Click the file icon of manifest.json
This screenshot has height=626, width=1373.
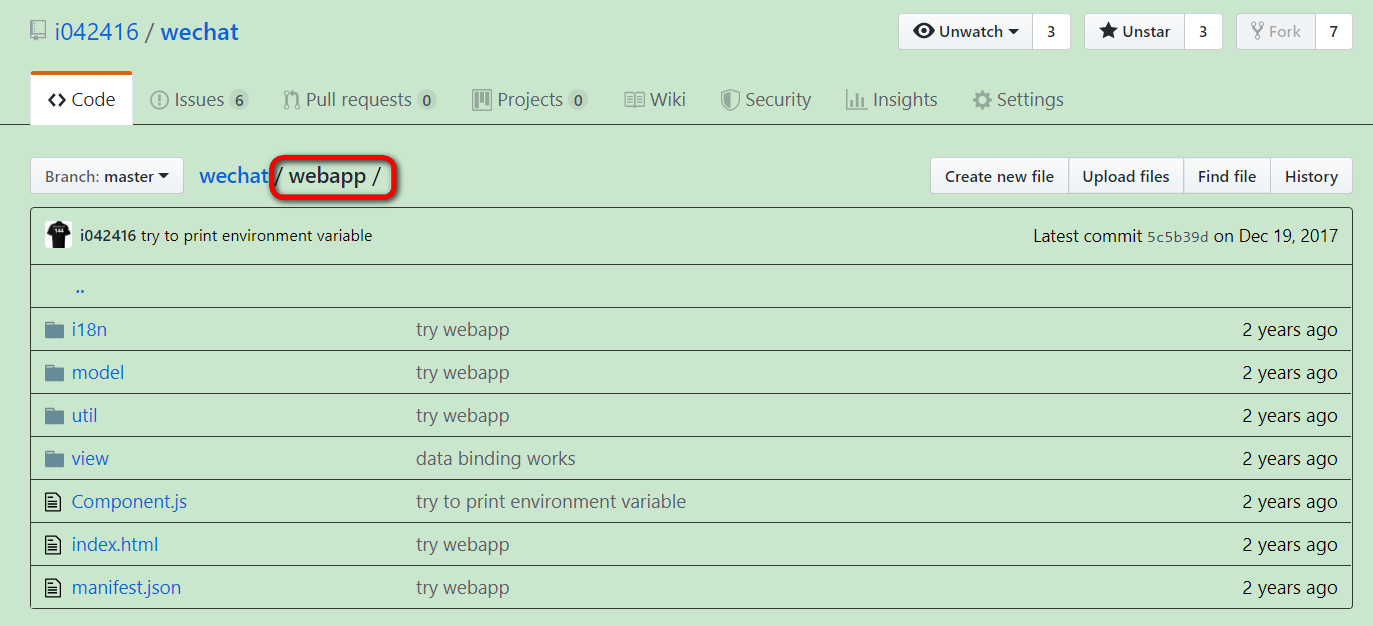click(x=53, y=588)
